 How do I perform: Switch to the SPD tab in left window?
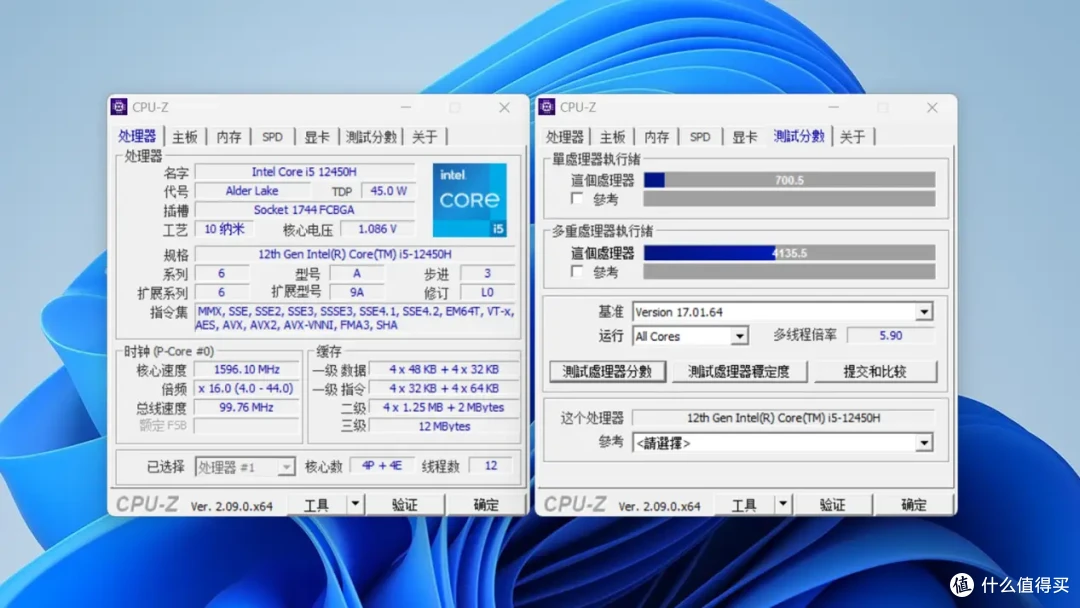click(272, 135)
